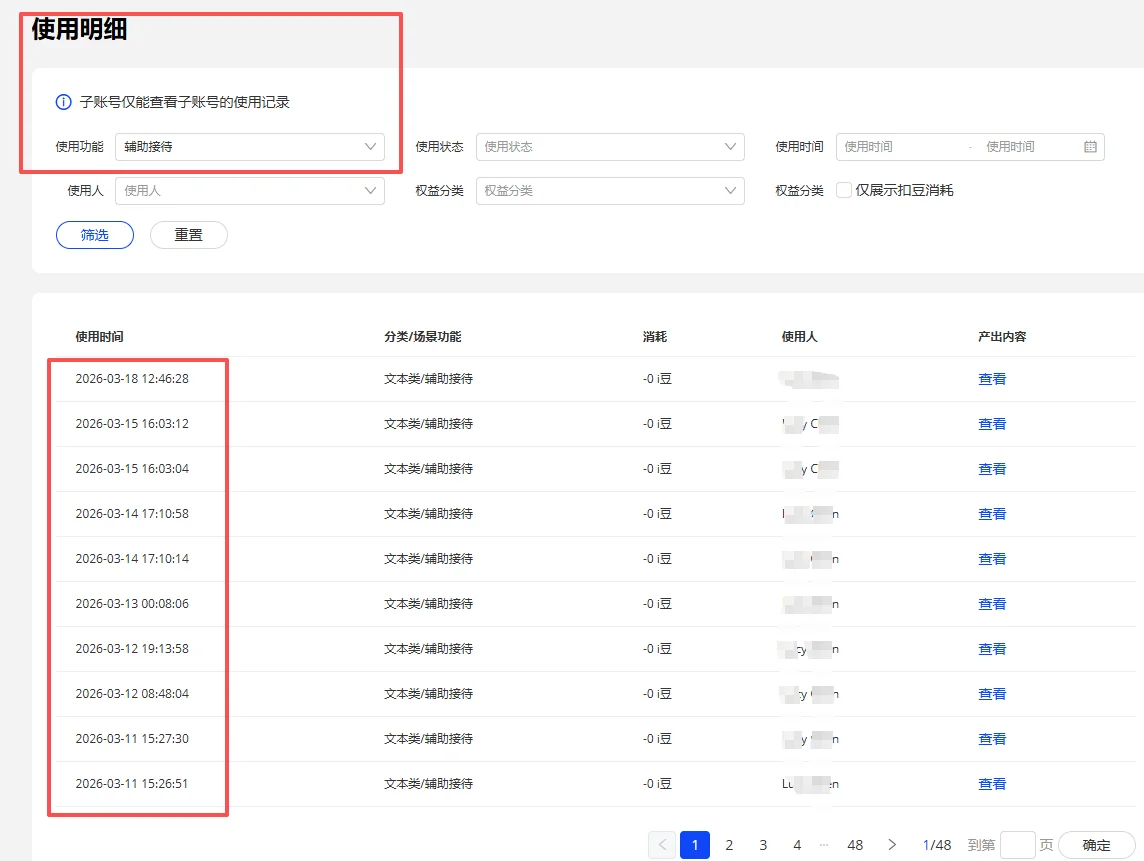Go to page 2 of results
Screen dimensions: 1144x861
(729, 845)
